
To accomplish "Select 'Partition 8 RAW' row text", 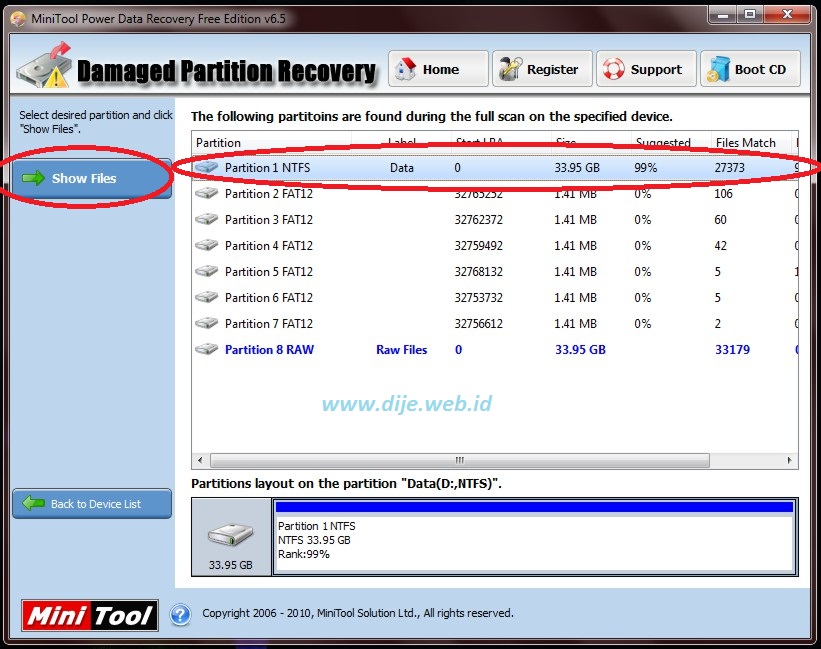I will (x=269, y=350).
